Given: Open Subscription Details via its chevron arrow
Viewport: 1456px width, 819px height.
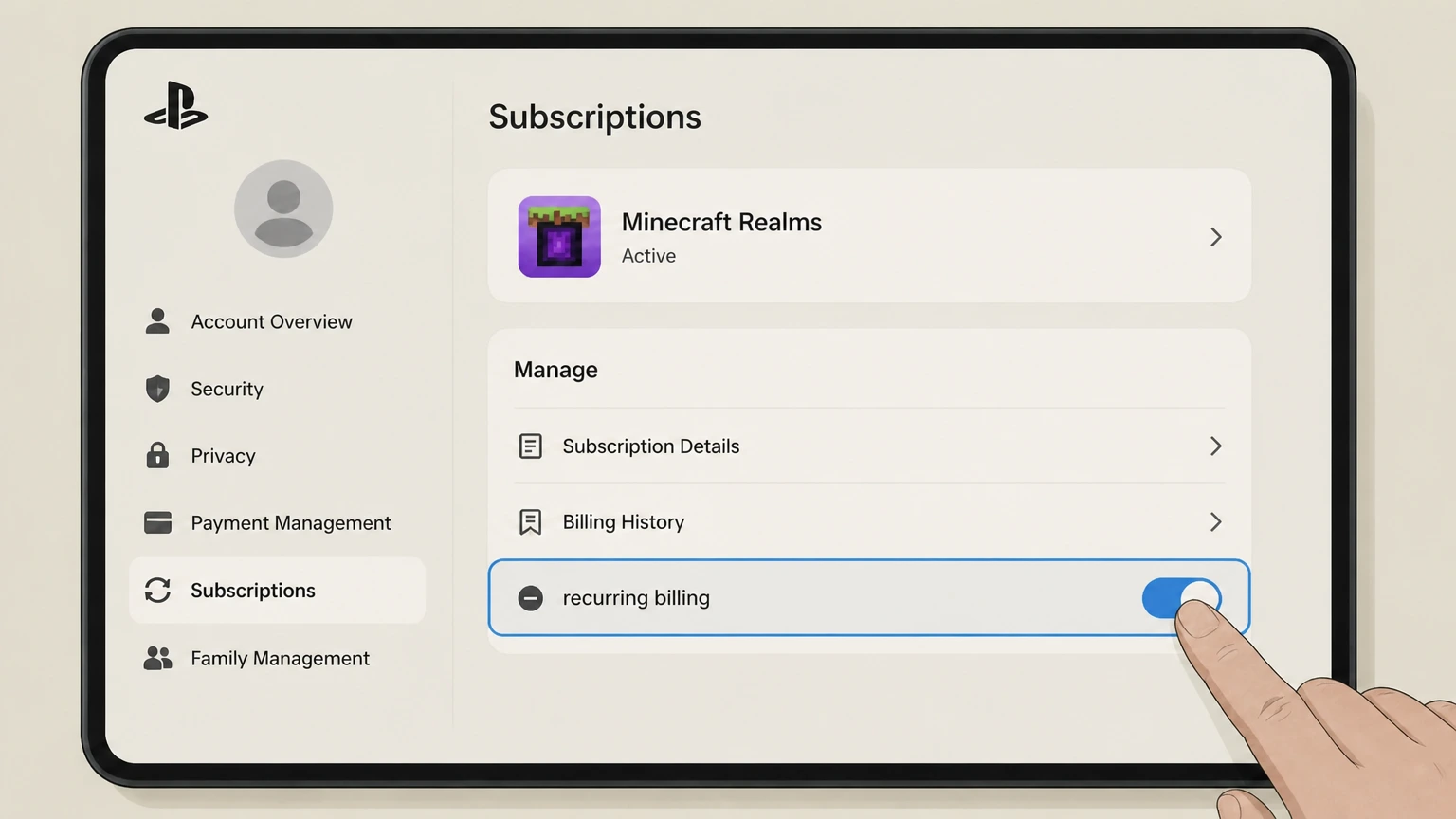Looking at the screenshot, I should pyautogui.click(x=1216, y=446).
